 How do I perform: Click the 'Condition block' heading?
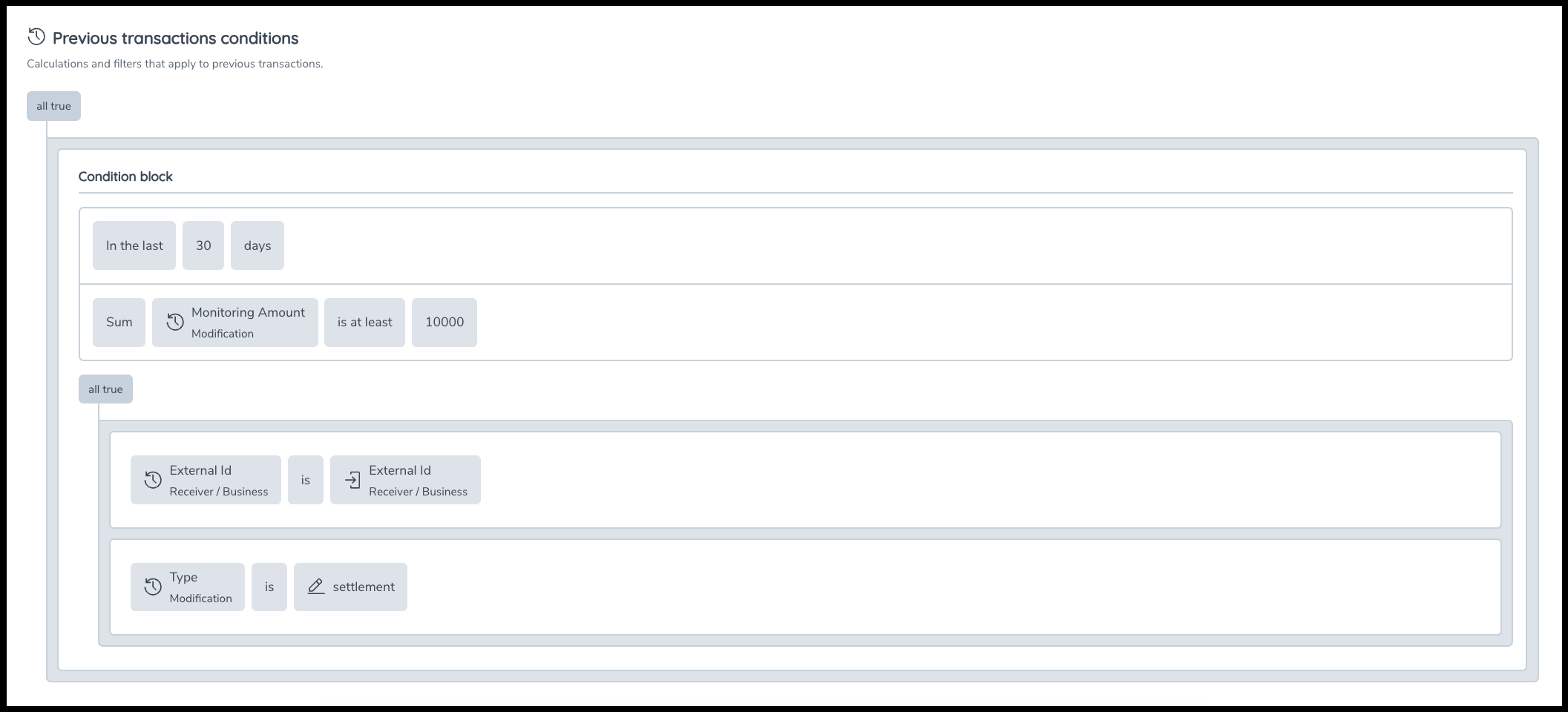coord(125,177)
